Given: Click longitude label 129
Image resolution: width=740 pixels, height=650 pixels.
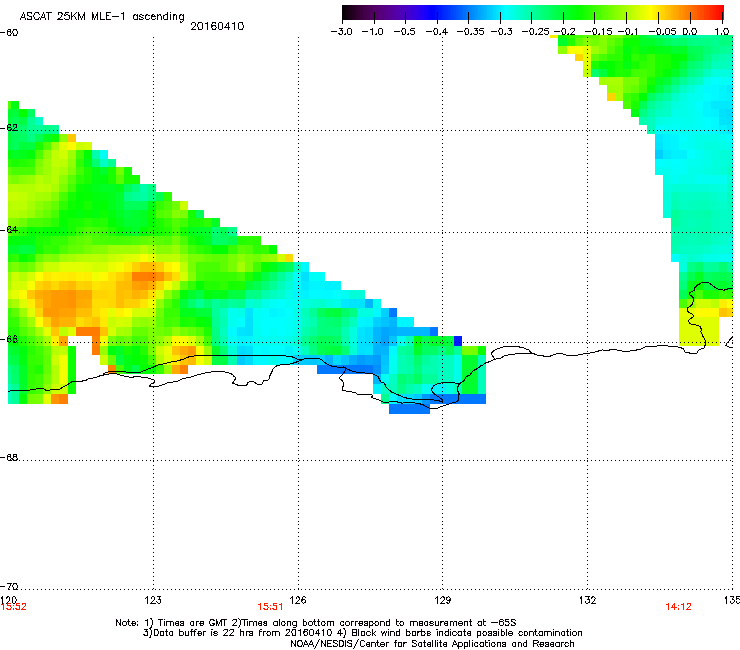Looking at the screenshot, I should pos(443,600).
